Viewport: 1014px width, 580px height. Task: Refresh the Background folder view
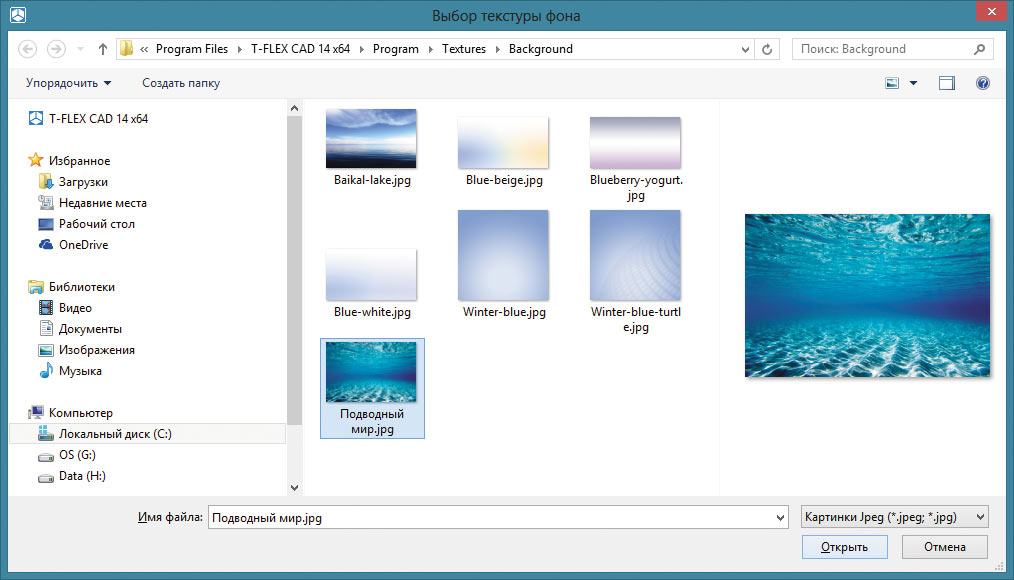767,49
